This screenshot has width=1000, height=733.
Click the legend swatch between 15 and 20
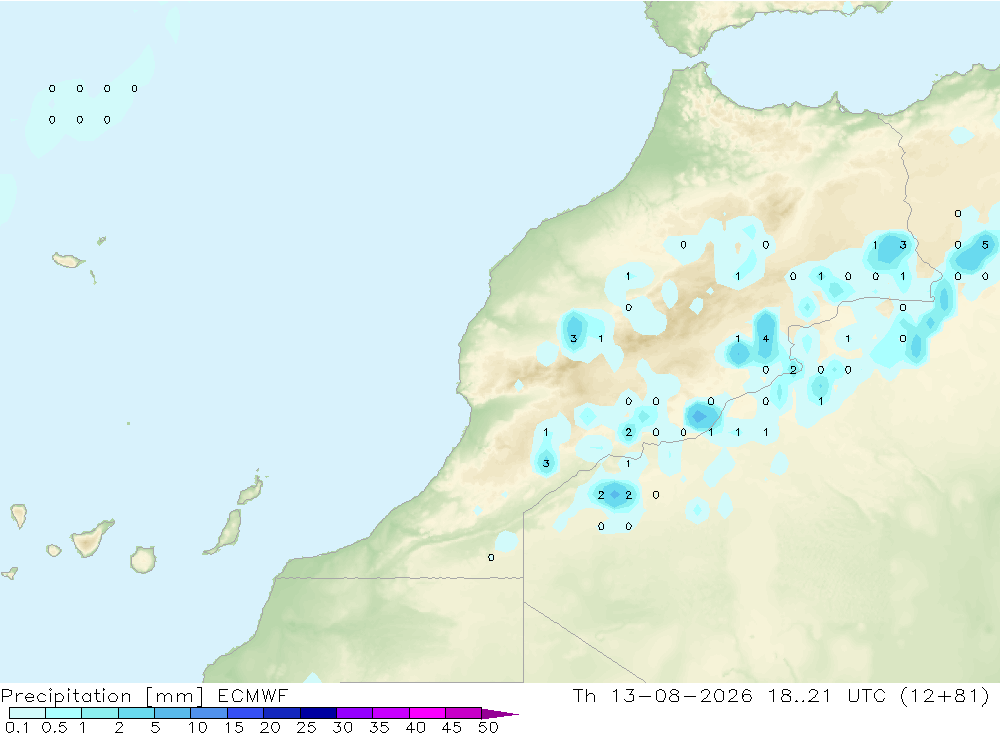click(245, 713)
